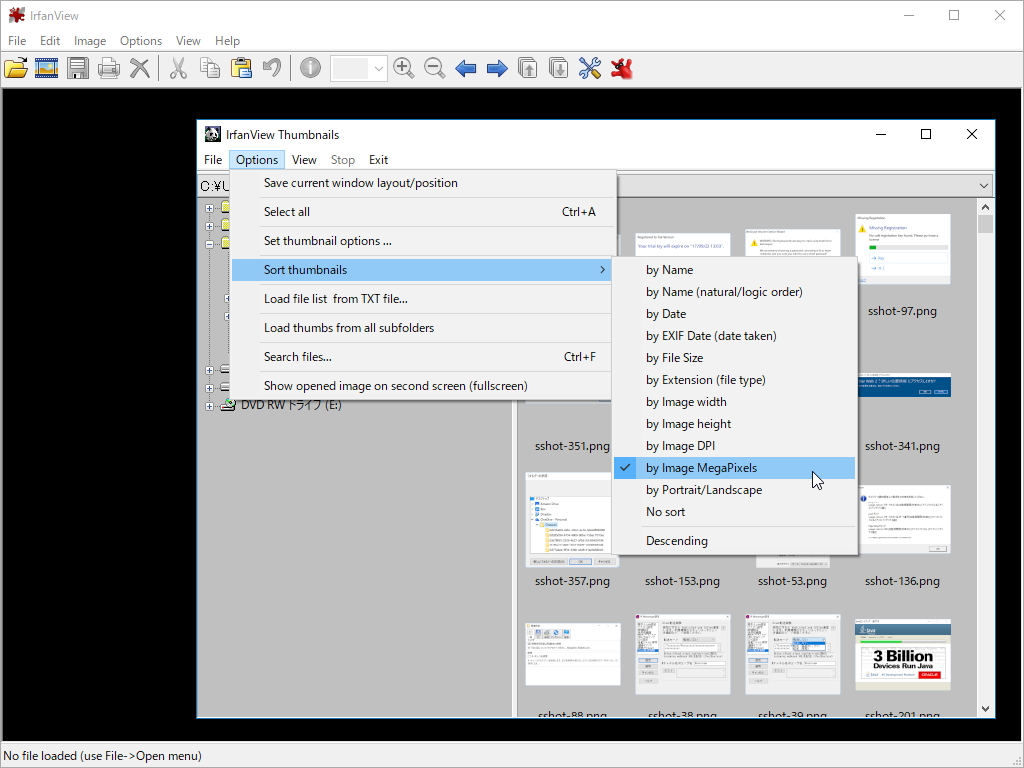Image resolution: width=1024 pixels, height=768 pixels.
Task: Go to next image with right arrow
Action: (497, 68)
